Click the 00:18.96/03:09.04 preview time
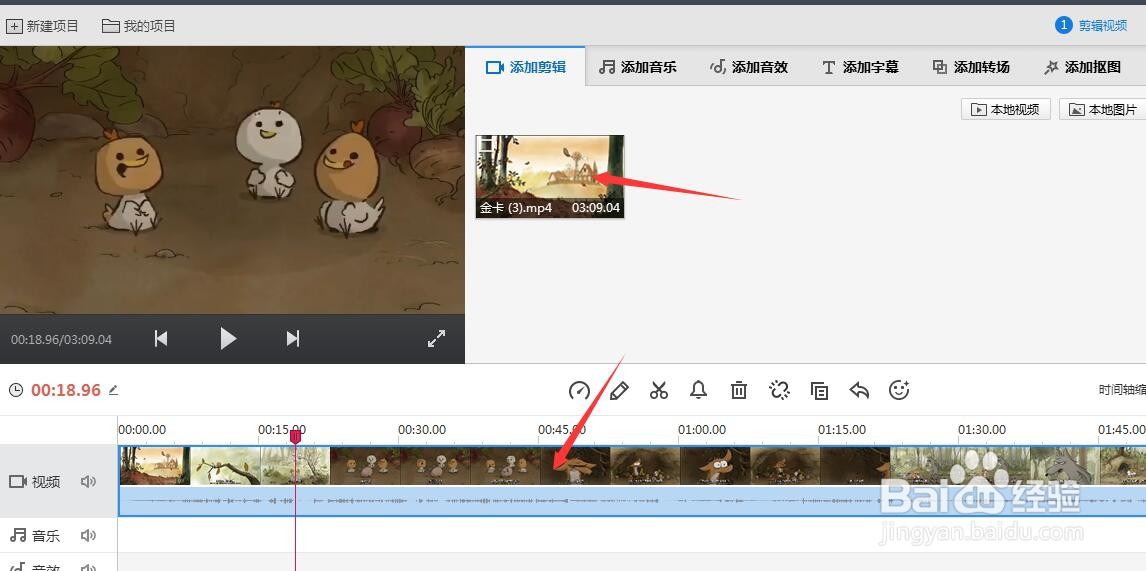Image resolution: width=1146 pixels, height=571 pixels. [61, 339]
